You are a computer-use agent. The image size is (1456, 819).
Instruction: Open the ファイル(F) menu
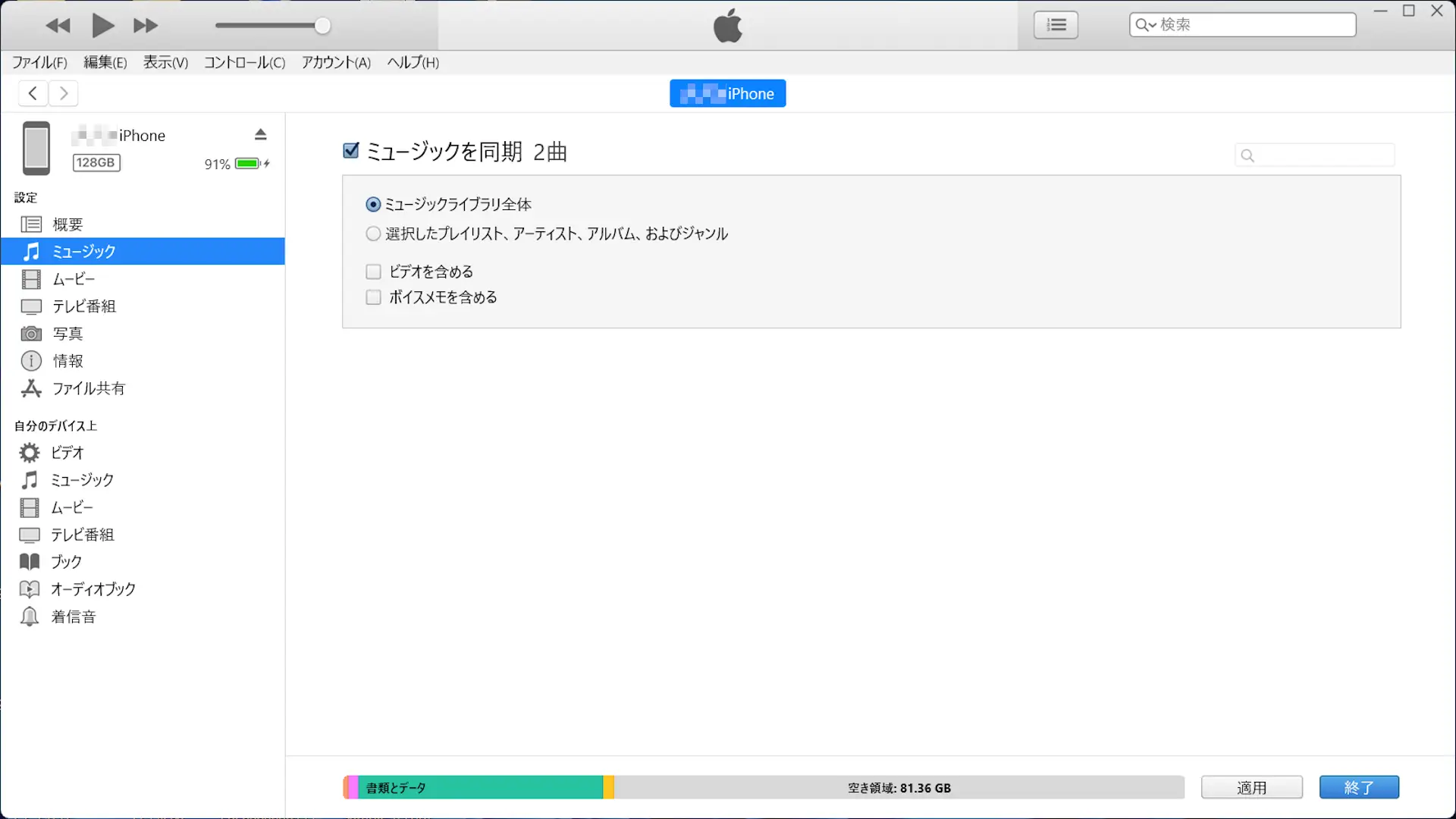point(39,62)
